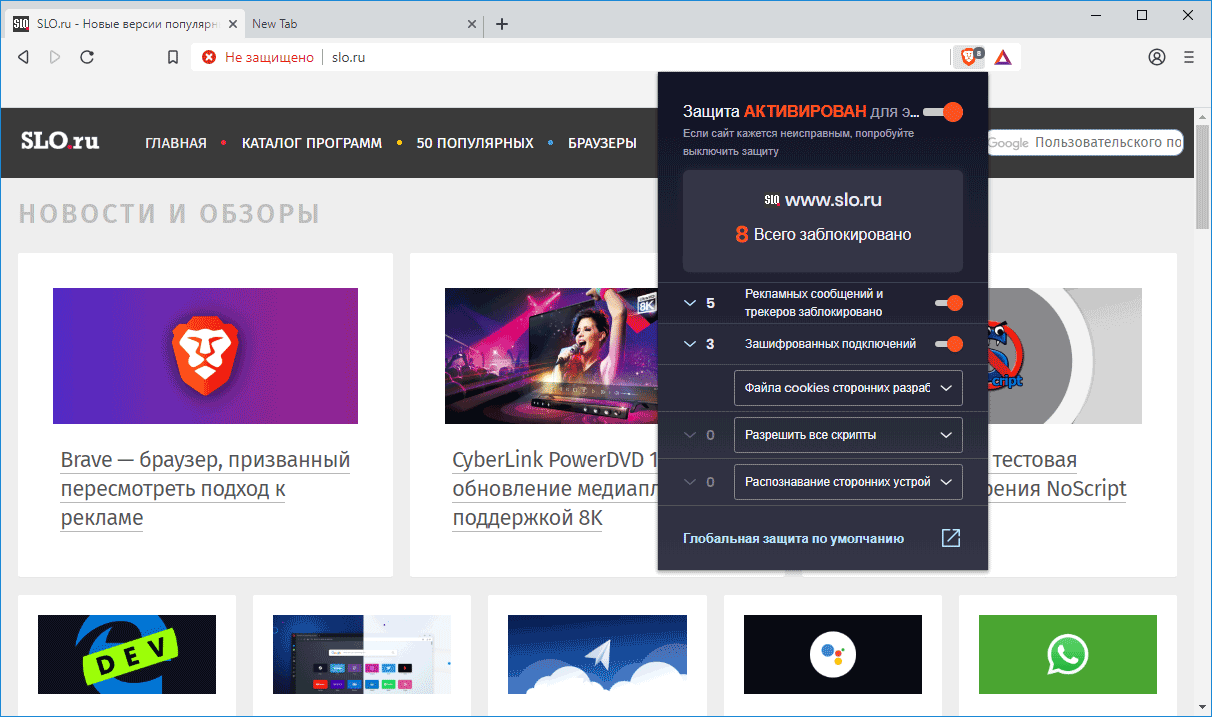Screen dimensions: 1212x717
Task: Click the Opera browser screenshot thumbnail
Action: (362, 654)
